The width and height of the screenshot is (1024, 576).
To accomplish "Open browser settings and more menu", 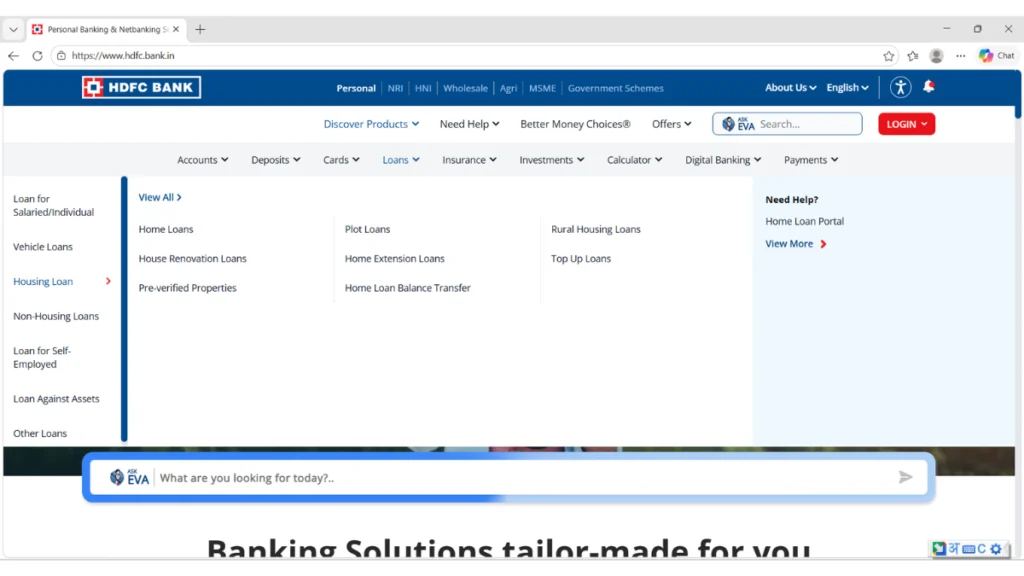I will (960, 56).
